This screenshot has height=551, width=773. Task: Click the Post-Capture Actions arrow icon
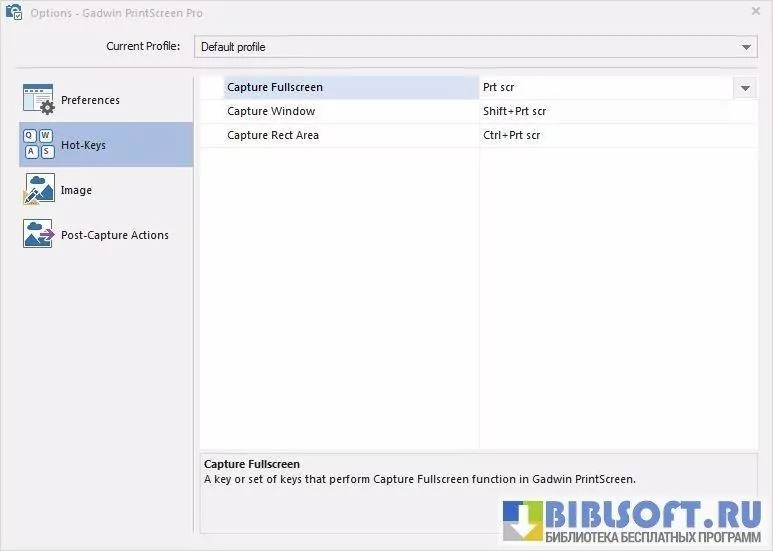(x=38, y=235)
